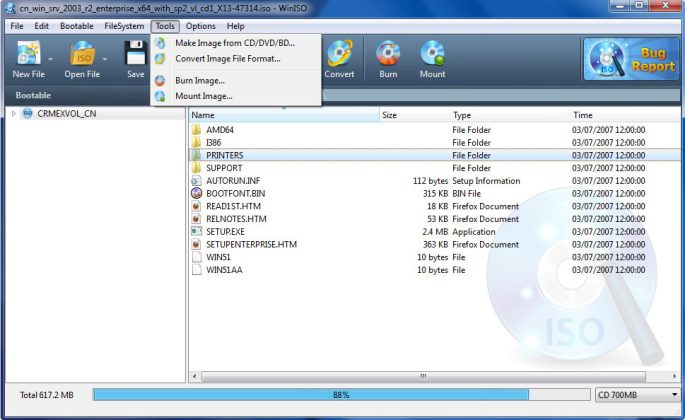Click the BOOTFONT.BIN file icon
685x420 pixels.
[197, 193]
